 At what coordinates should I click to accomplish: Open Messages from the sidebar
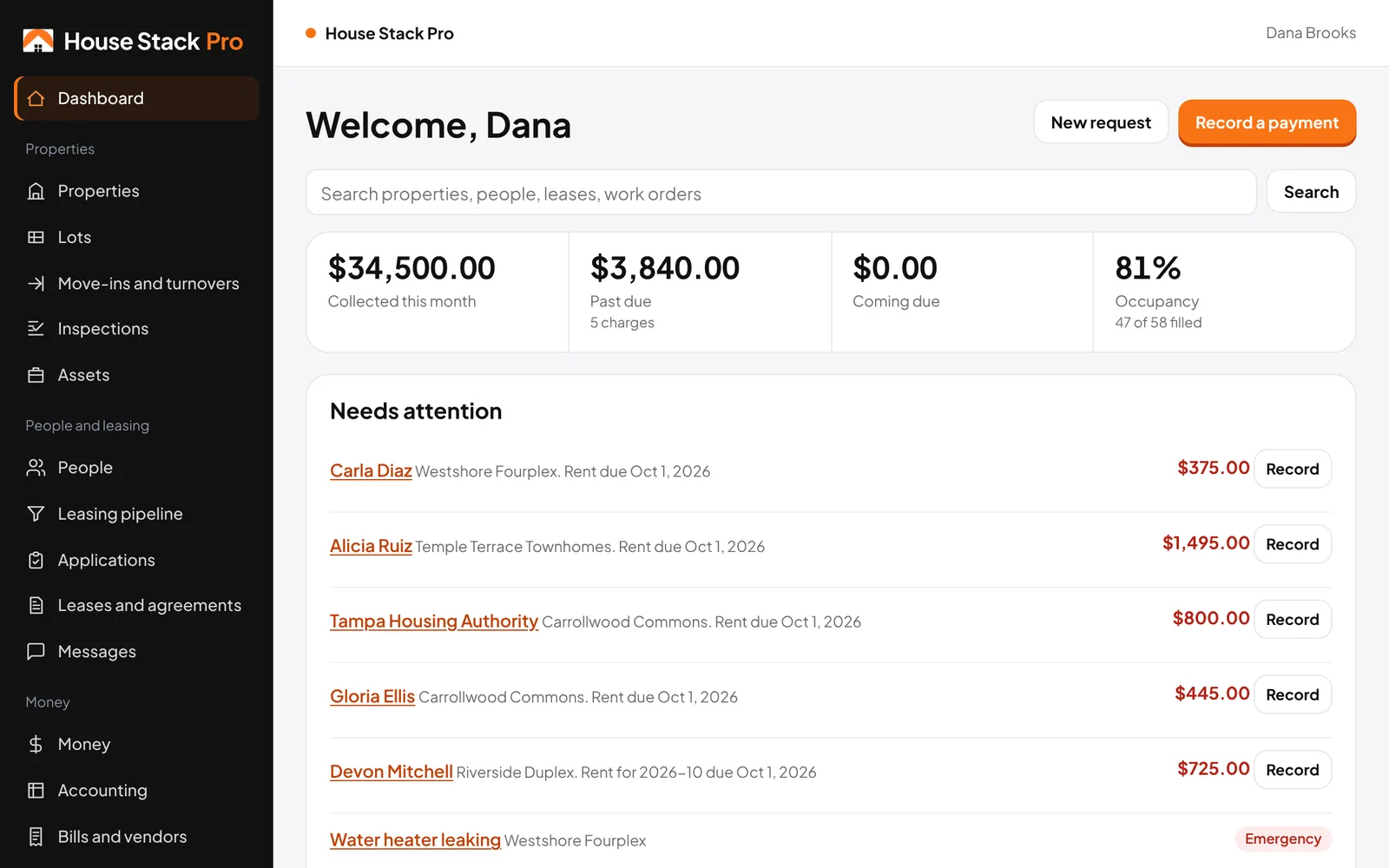click(x=136, y=651)
